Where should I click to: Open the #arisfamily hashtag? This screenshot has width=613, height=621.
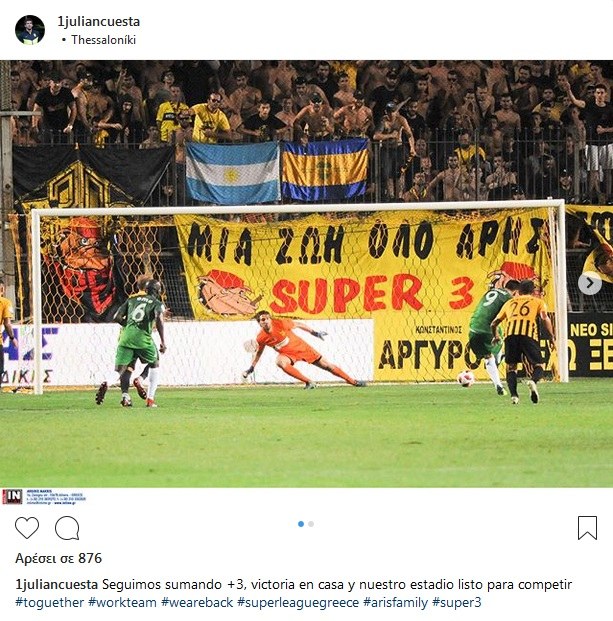(x=395, y=603)
